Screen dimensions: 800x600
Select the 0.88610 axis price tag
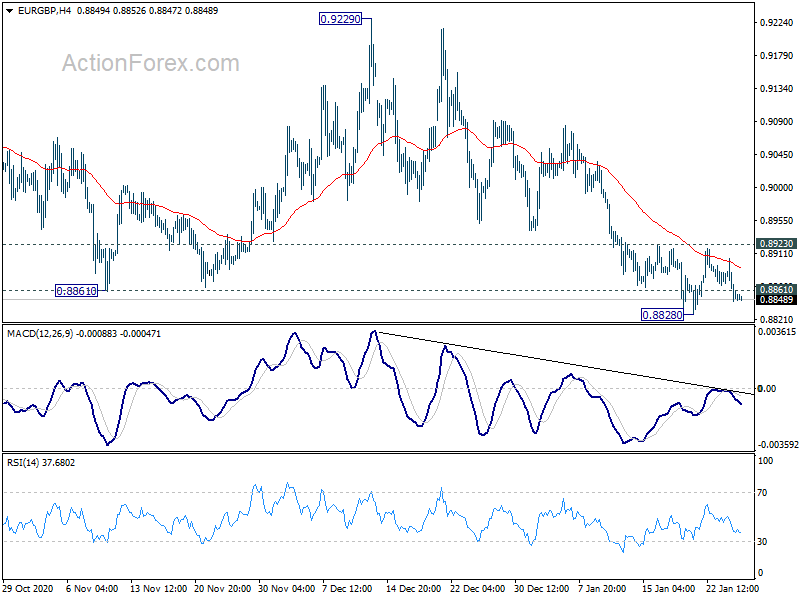[777, 290]
